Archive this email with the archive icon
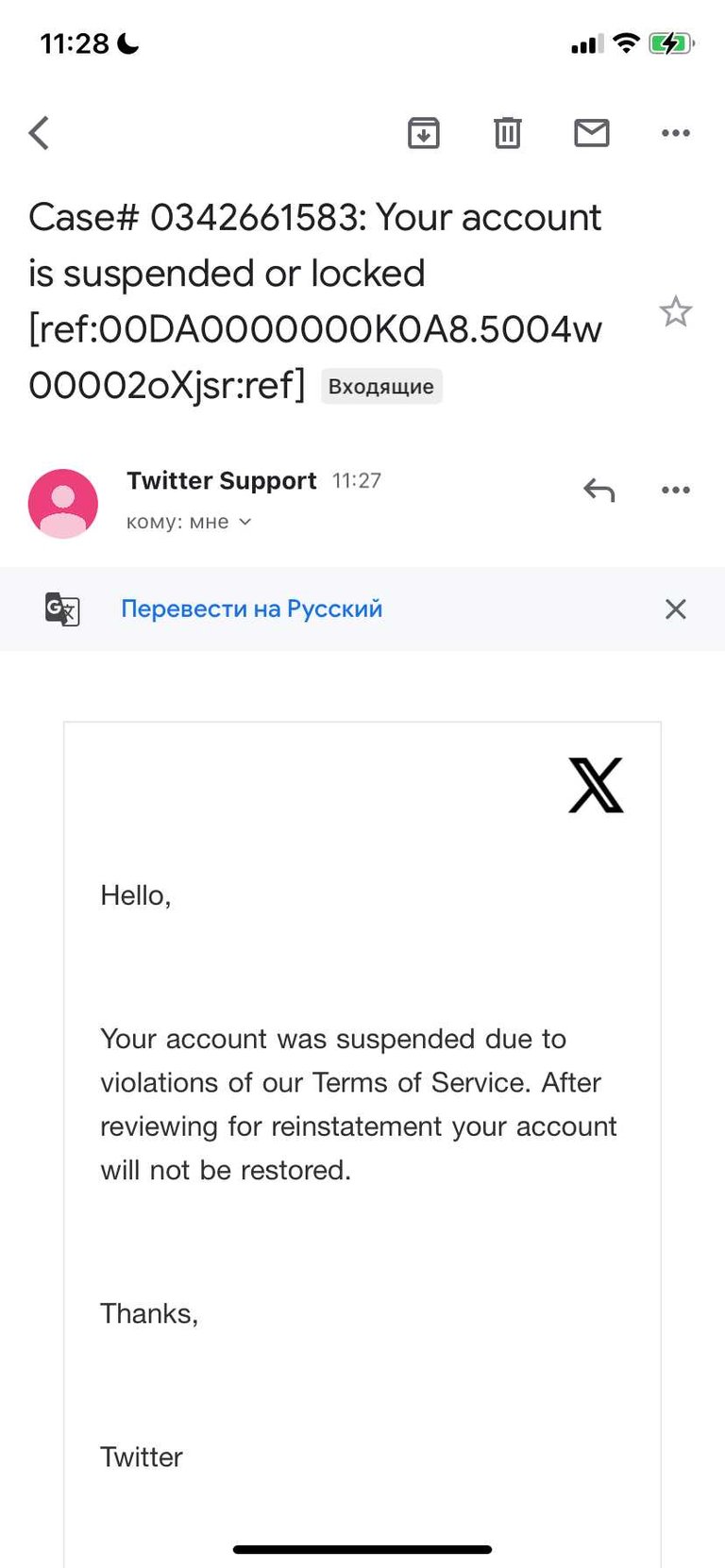Viewport: 725px width, 1568px height. (424, 133)
